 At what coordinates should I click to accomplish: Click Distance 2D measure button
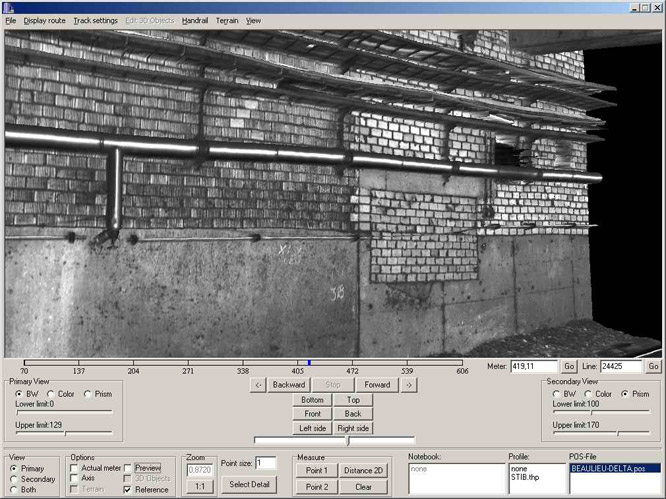(x=364, y=470)
